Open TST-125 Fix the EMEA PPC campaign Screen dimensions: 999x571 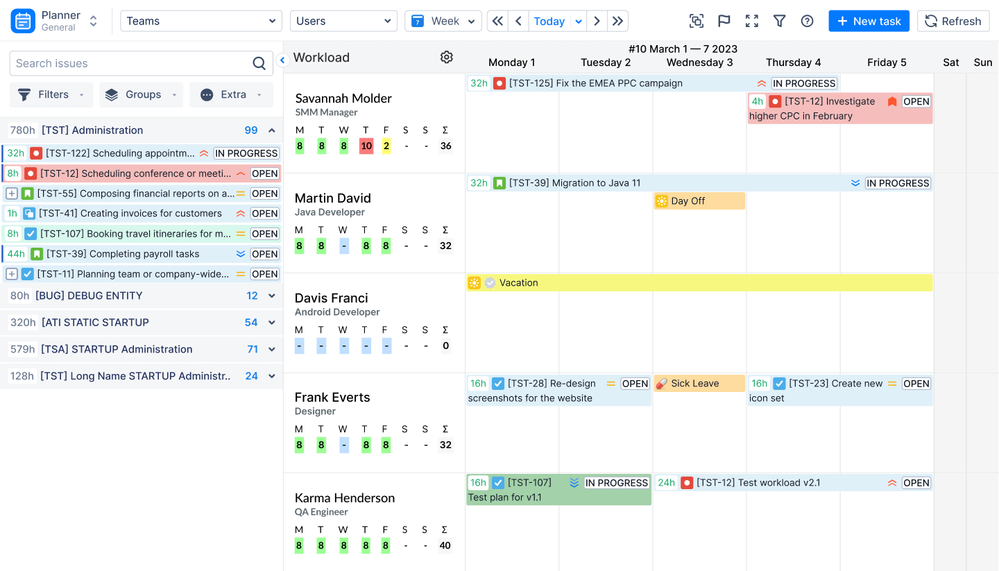pyautogui.click(x=652, y=83)
